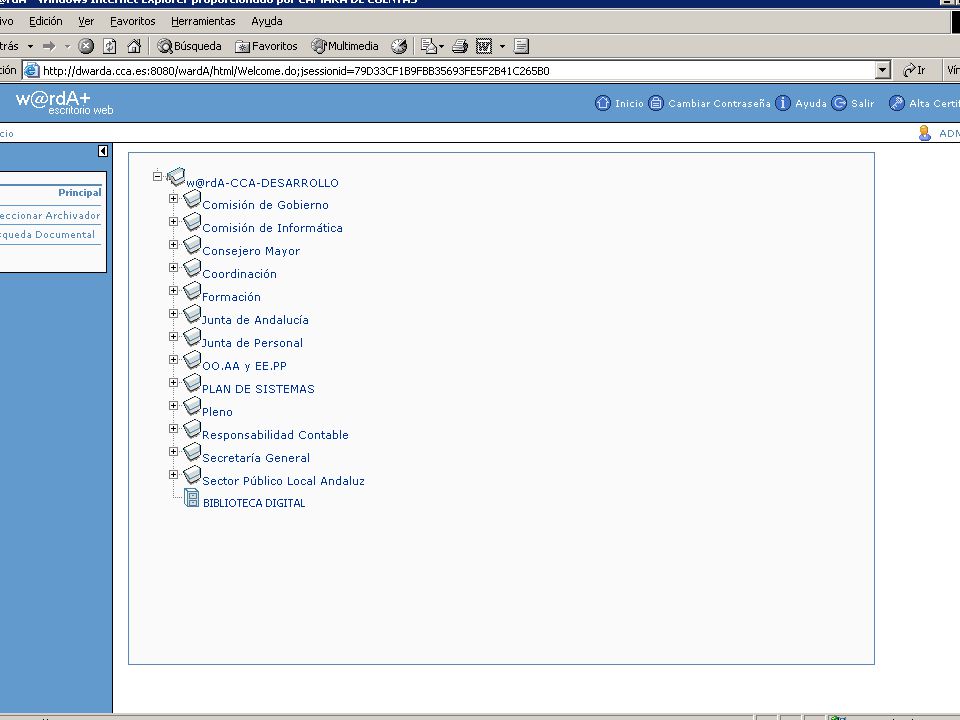Click the Inicio home icon in header
This screenshot has height=720, width=960.
coord(602,103)
